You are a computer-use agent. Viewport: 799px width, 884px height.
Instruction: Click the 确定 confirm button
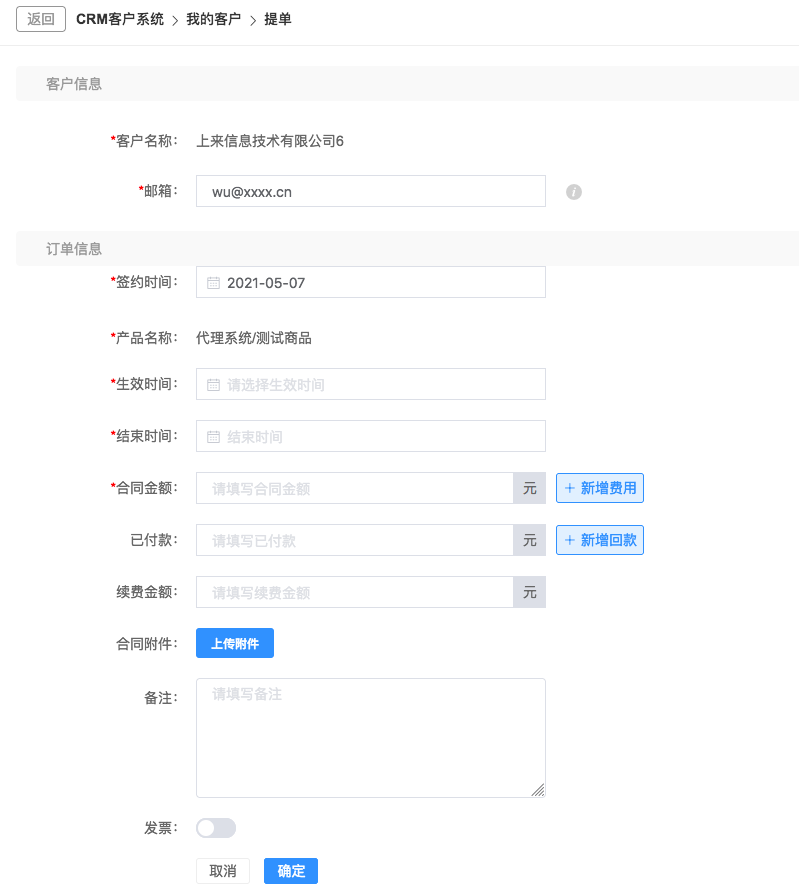291,871
